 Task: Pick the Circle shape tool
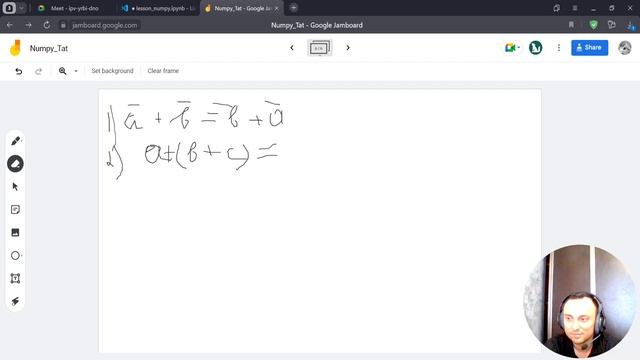point(16,256)
